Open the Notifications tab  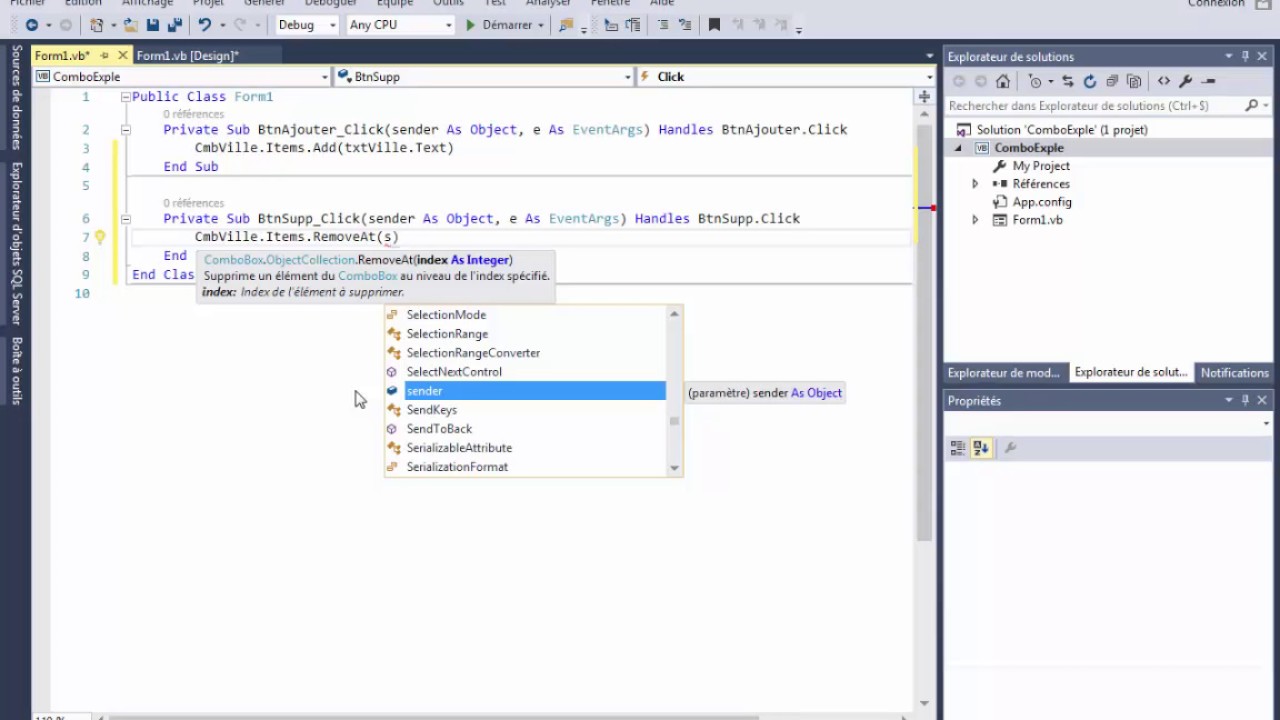[x=1234, y=373]
